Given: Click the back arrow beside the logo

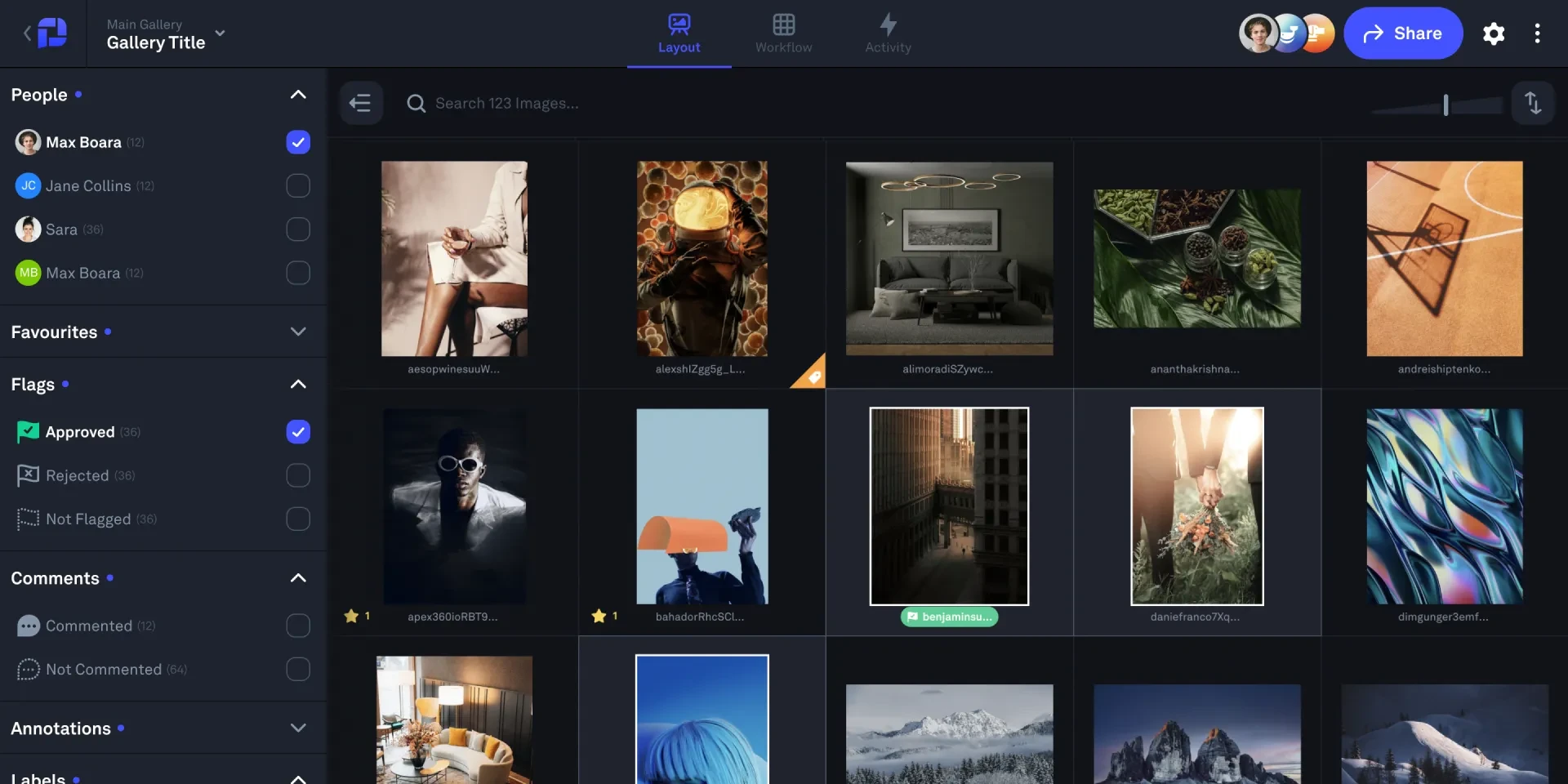Looking at the screenshot, I should (x=25, y=33).
